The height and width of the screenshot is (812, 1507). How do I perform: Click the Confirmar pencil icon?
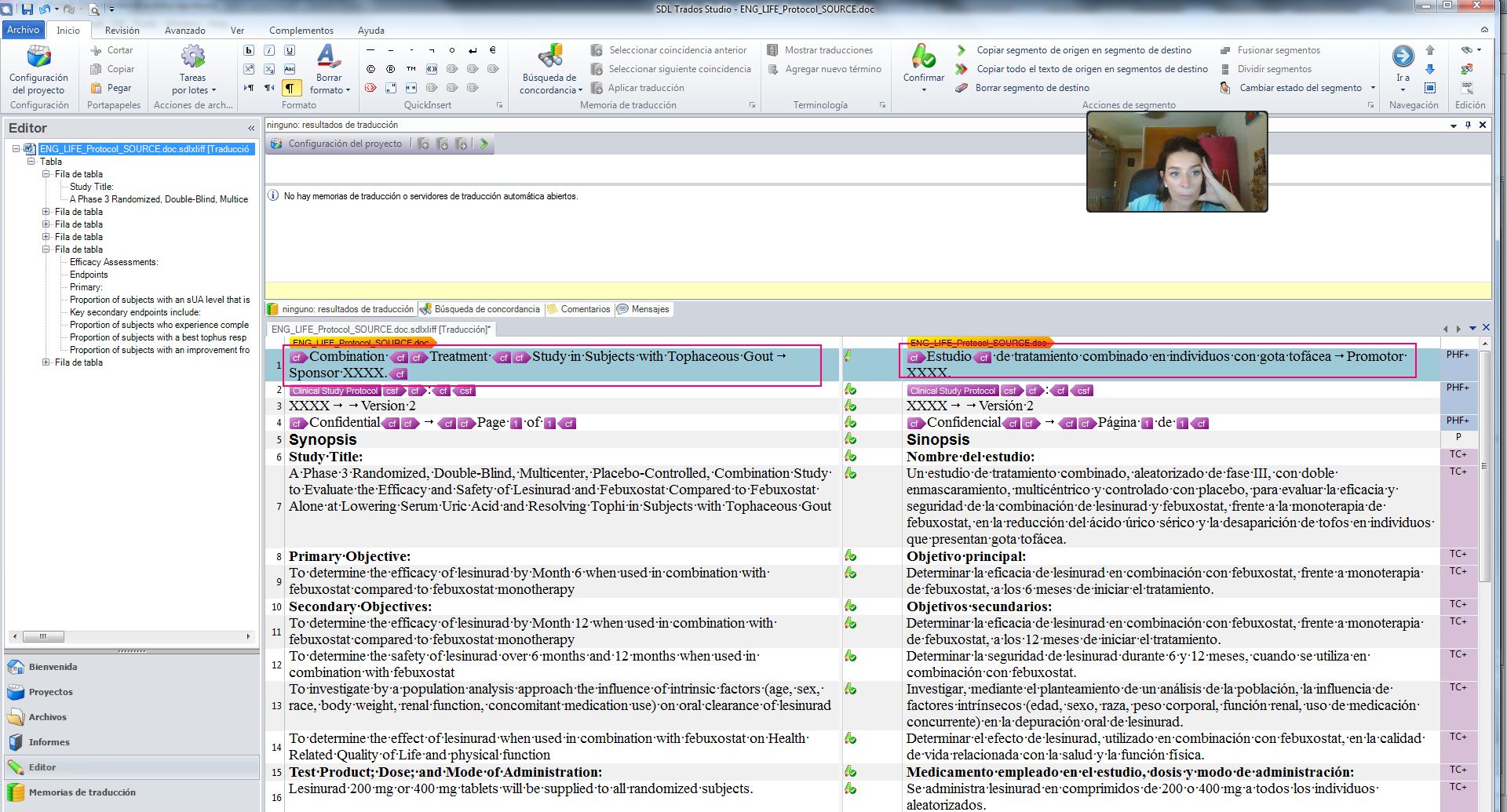pyautogui.click(x=923, y=56)
